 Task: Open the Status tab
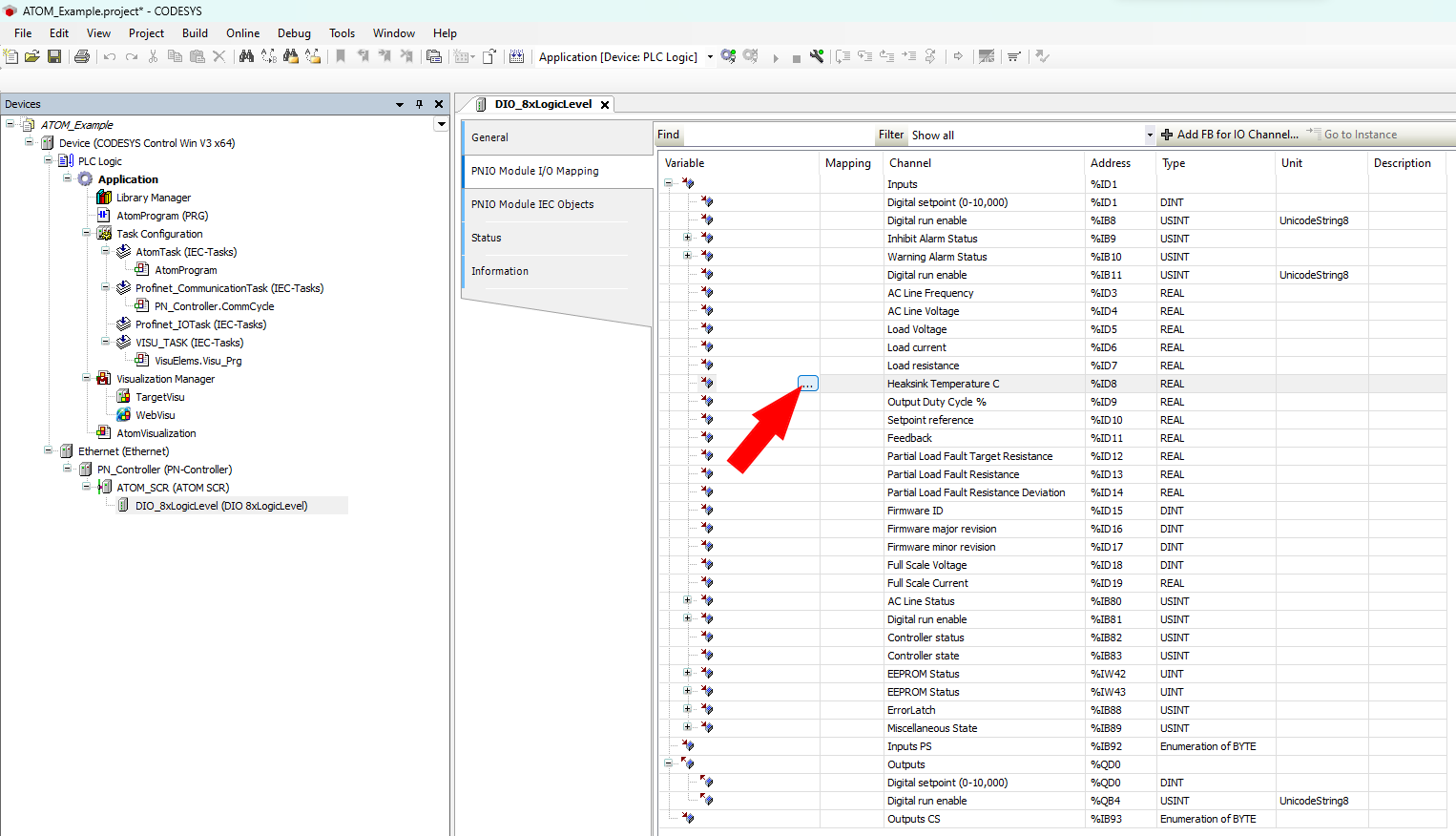[x=487, y=238]
